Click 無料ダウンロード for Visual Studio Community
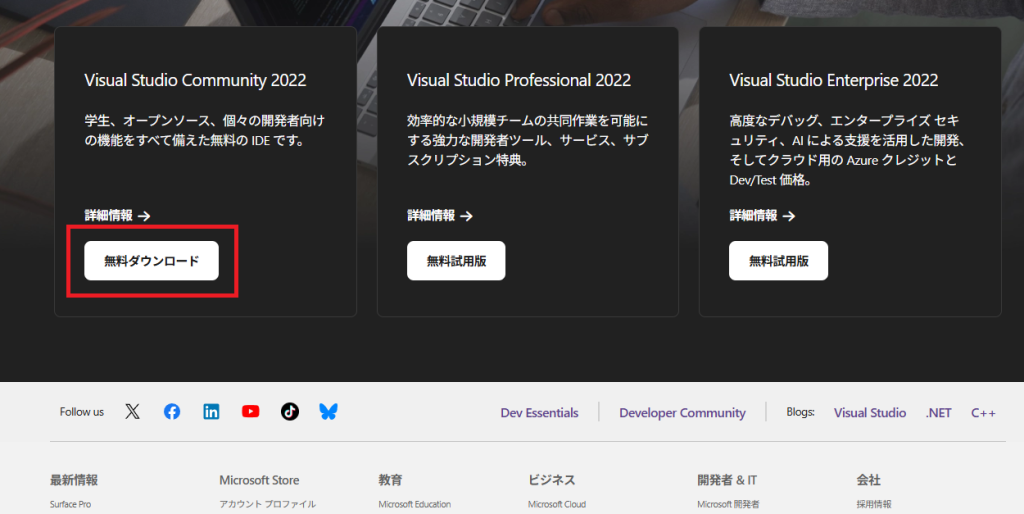Viewport: 1024px width, 514px height. [x=151, y=261]
